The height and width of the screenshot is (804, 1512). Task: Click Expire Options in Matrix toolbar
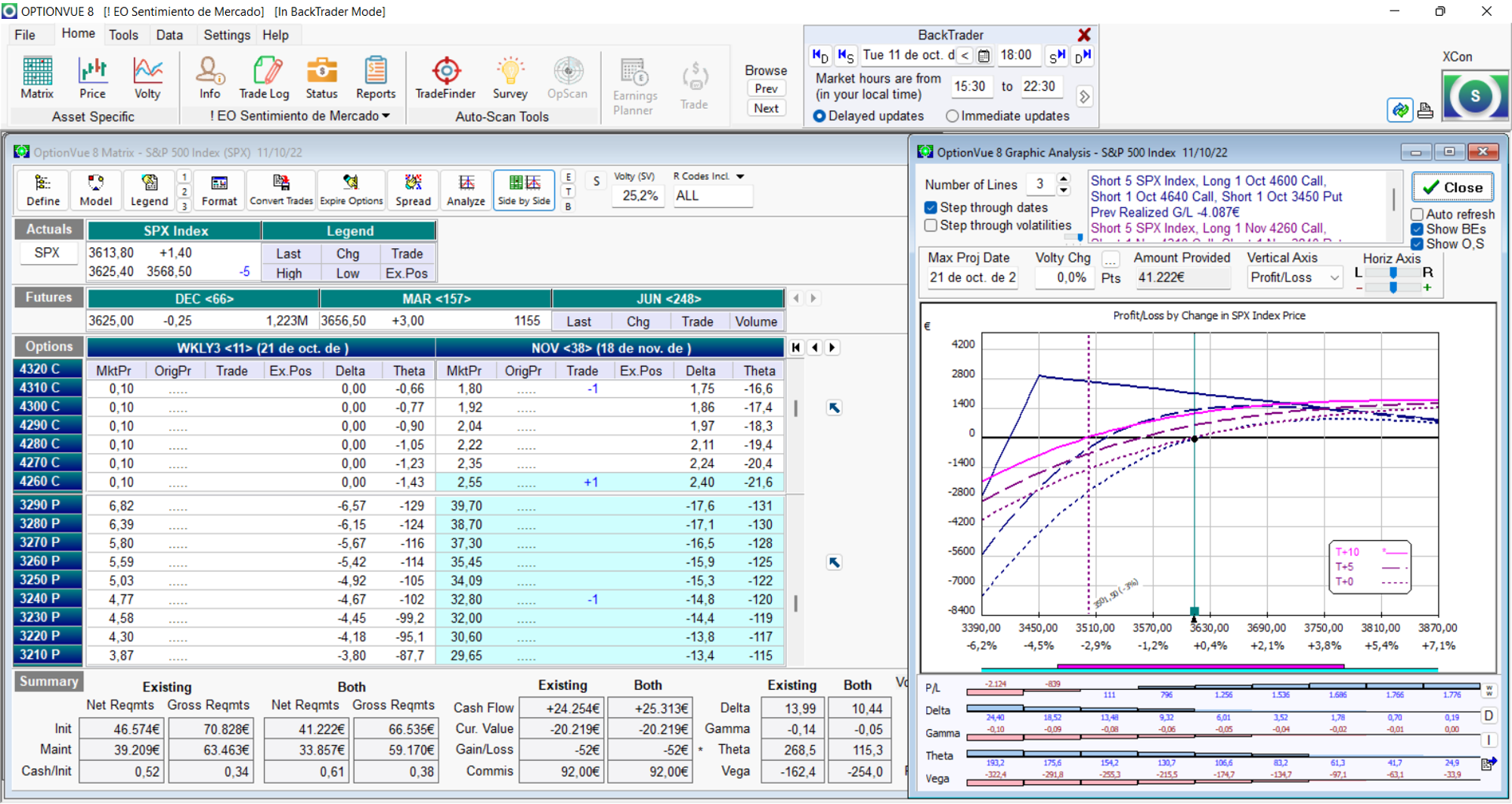pos(352,190)
